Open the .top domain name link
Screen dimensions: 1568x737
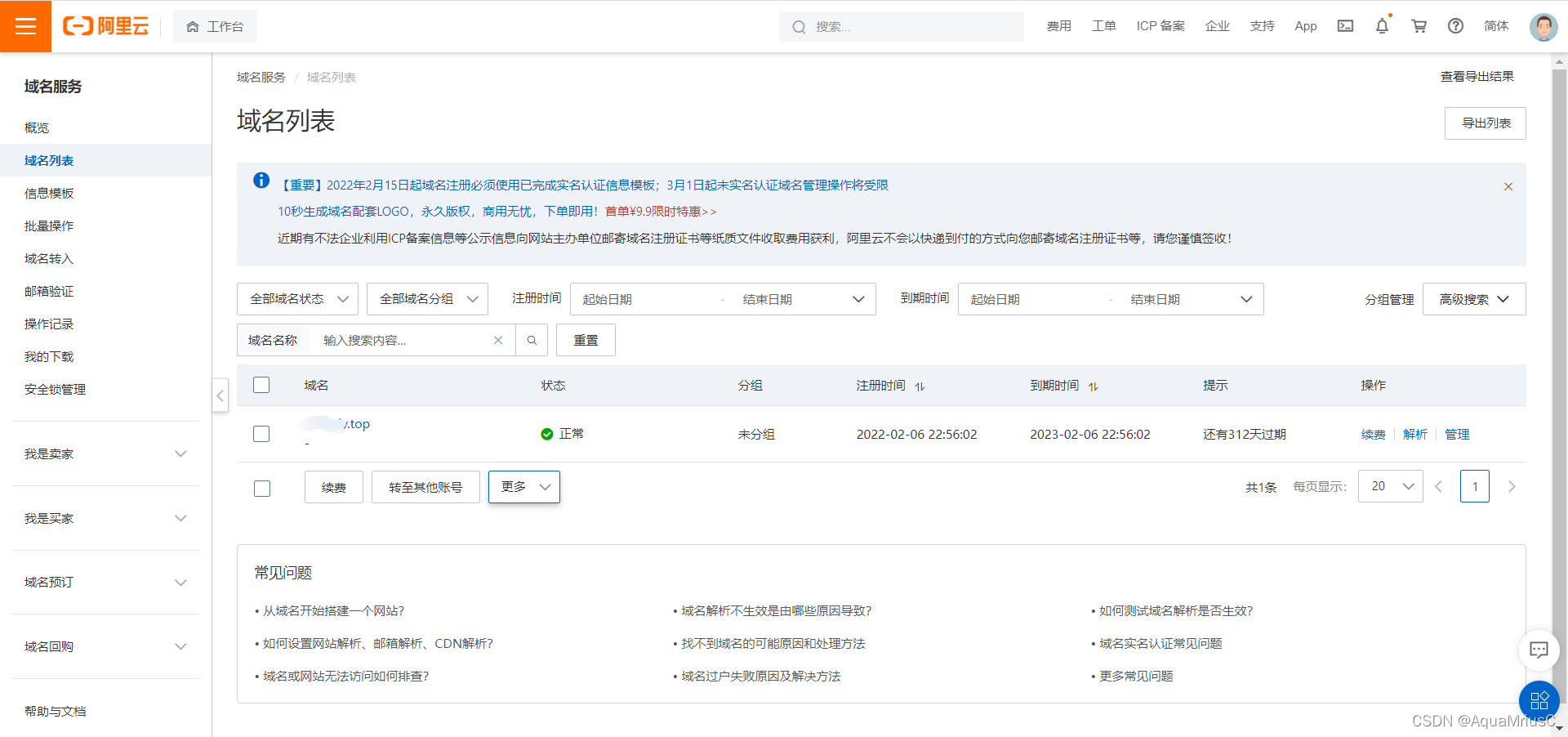point(335,424)
